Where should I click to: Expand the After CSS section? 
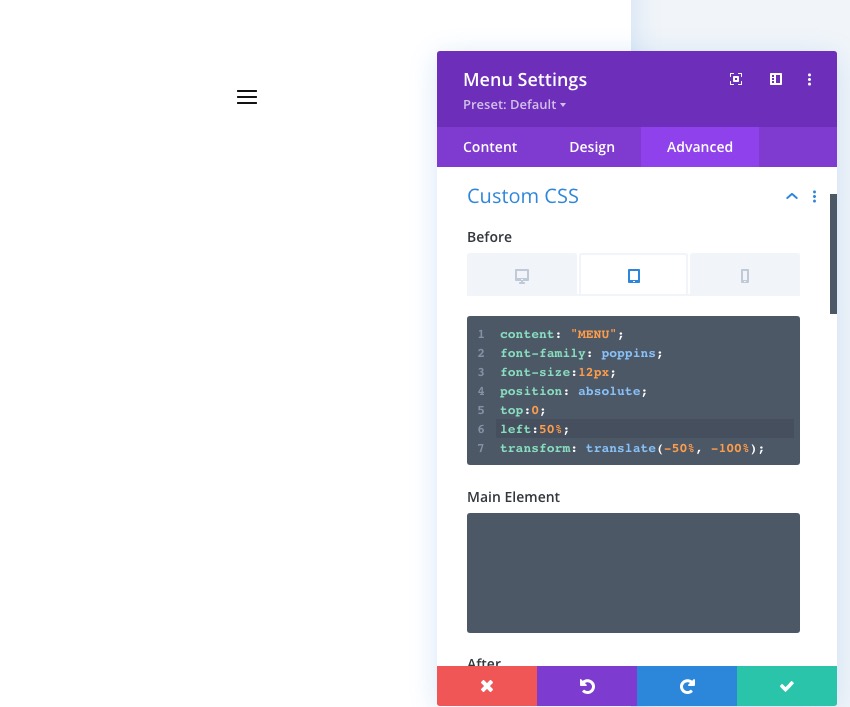484,663
